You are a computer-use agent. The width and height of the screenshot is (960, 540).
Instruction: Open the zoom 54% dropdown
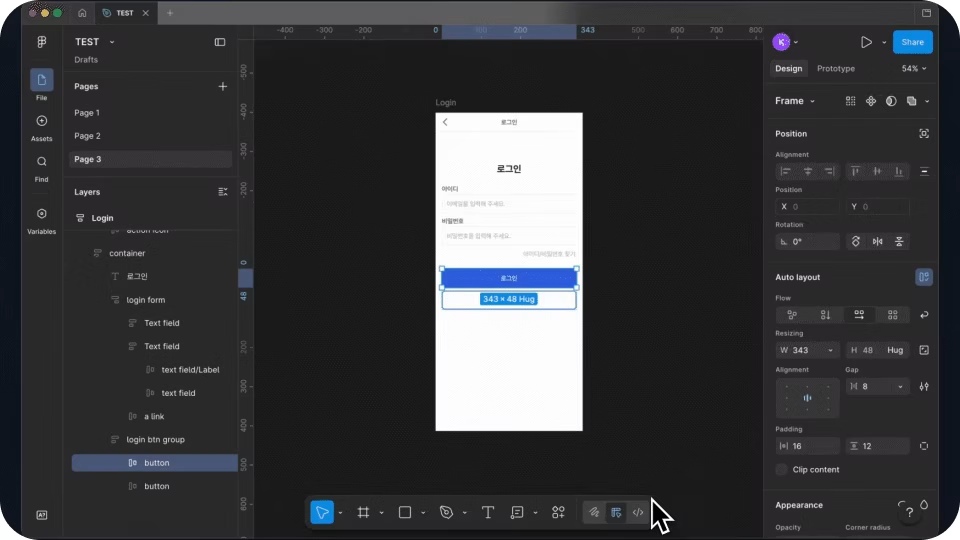tap(913, 69)
